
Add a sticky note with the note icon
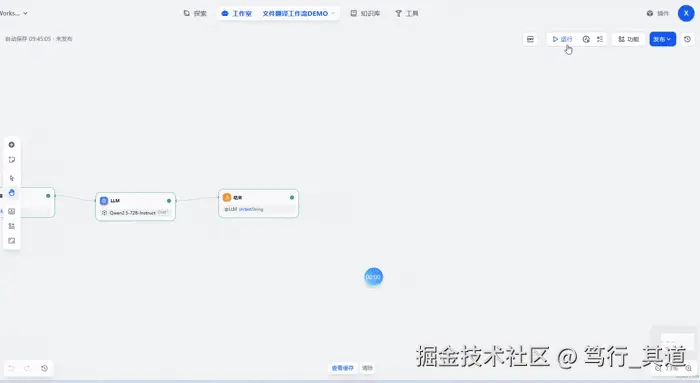click(x=12, y=159)
